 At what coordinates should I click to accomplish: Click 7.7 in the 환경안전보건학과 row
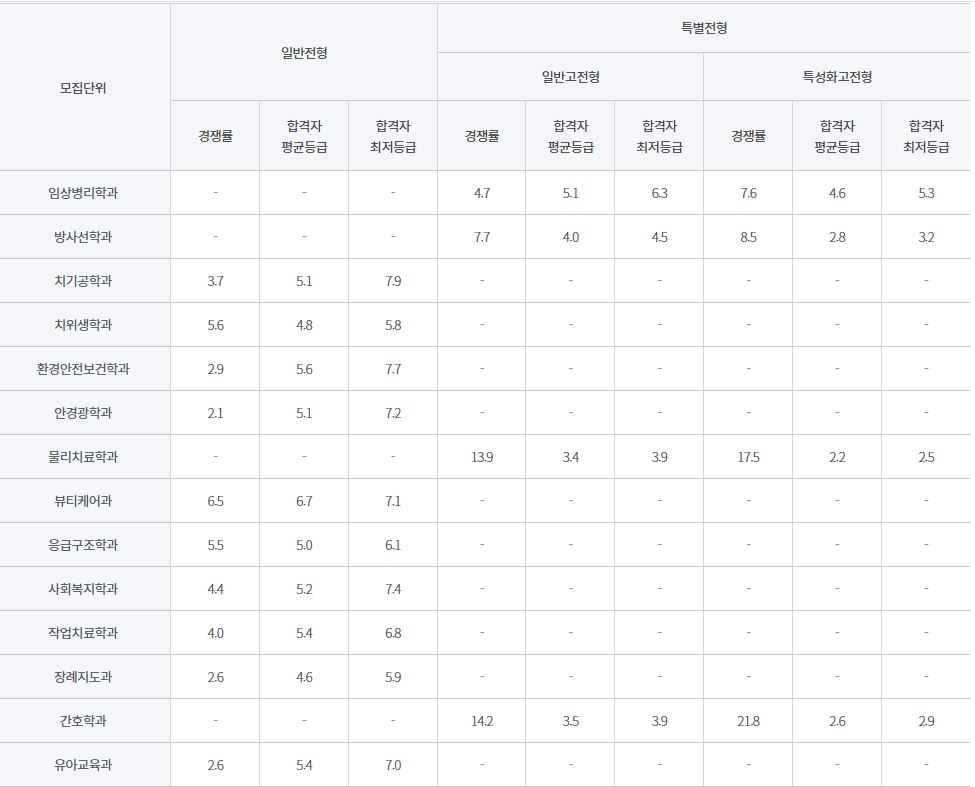tap(393, 369)
